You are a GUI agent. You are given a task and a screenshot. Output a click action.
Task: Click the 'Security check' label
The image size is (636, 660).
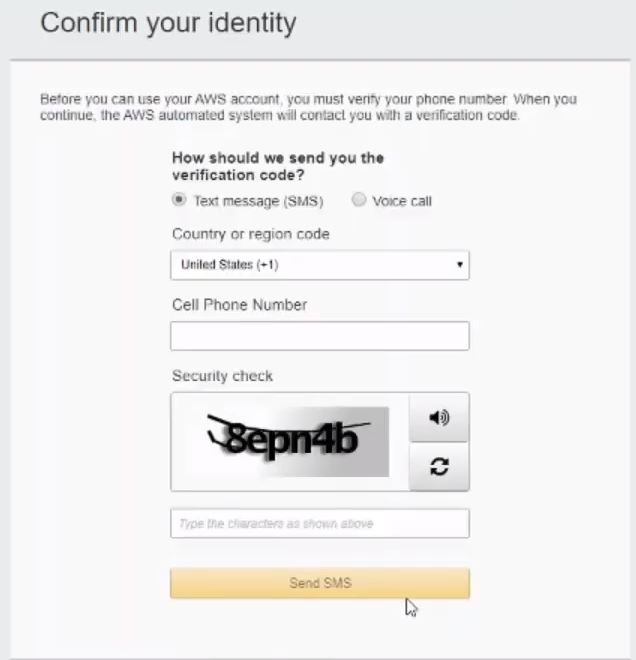(x=222, y=376)
